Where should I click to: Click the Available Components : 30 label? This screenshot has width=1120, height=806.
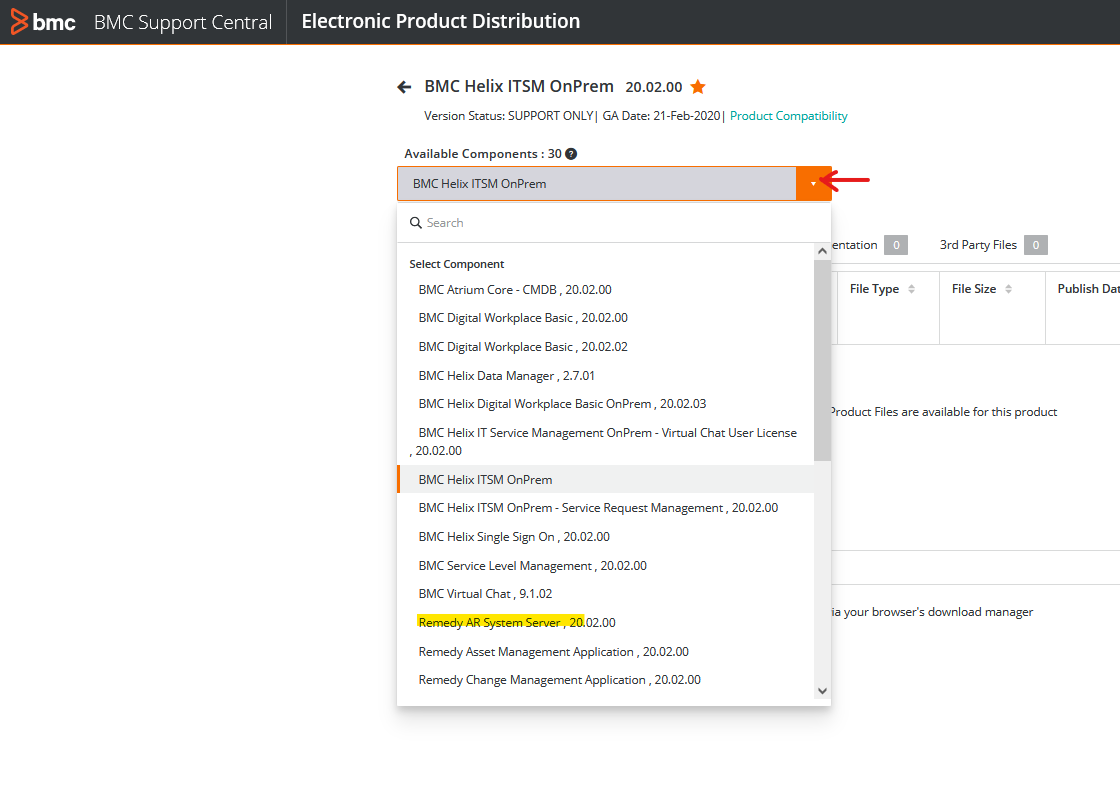(x=483, y=154)
